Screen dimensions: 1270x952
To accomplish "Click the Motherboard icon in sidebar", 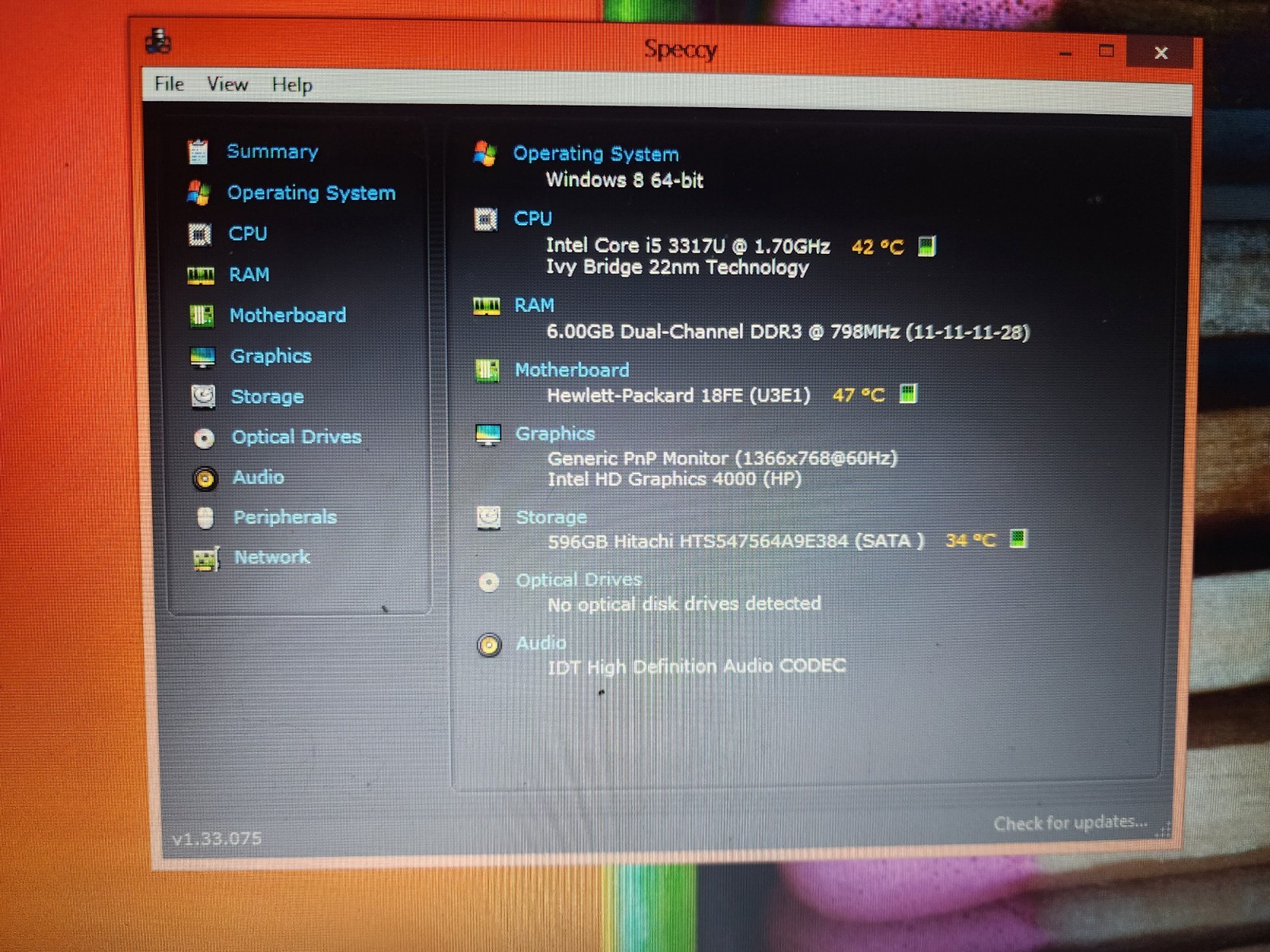I will click(202, 316).
